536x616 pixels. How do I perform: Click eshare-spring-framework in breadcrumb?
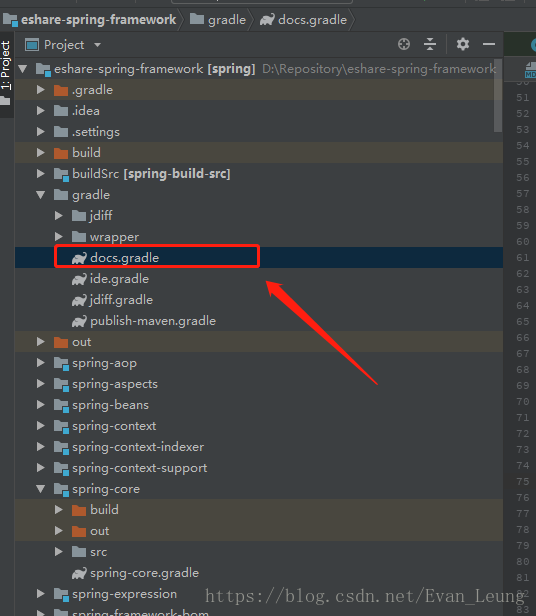(x=98, y=20)
